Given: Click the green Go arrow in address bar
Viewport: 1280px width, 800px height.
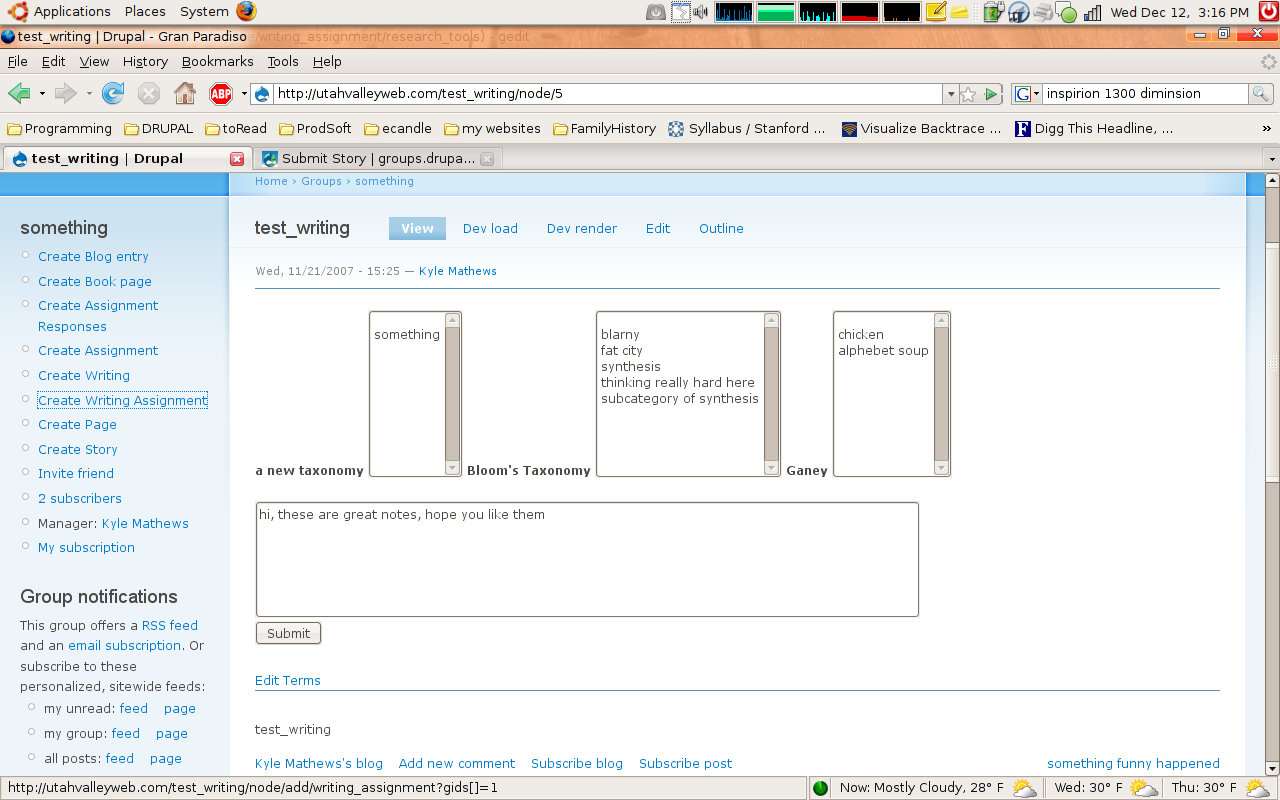Looking at the screenshot, I should click(991, 94).
